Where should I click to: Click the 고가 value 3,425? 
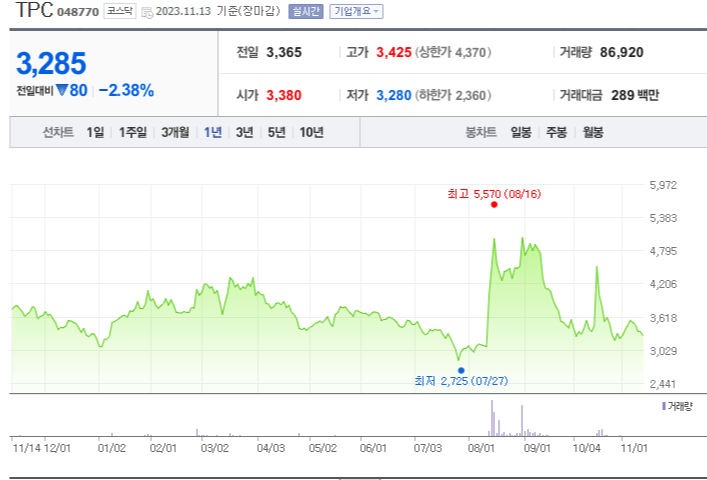point(394,52)
